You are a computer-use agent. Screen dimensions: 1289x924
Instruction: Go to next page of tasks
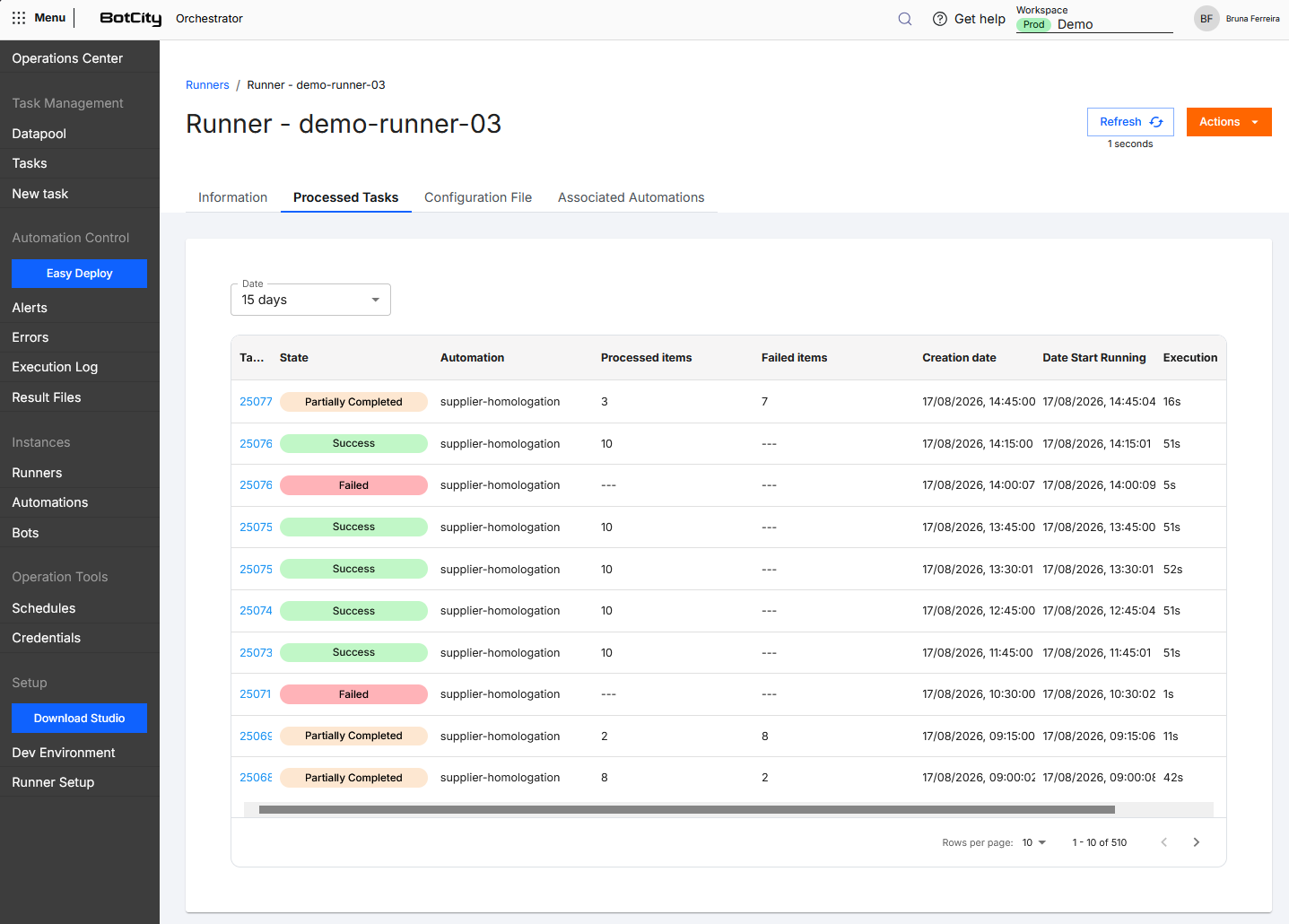click(1196, 842)
